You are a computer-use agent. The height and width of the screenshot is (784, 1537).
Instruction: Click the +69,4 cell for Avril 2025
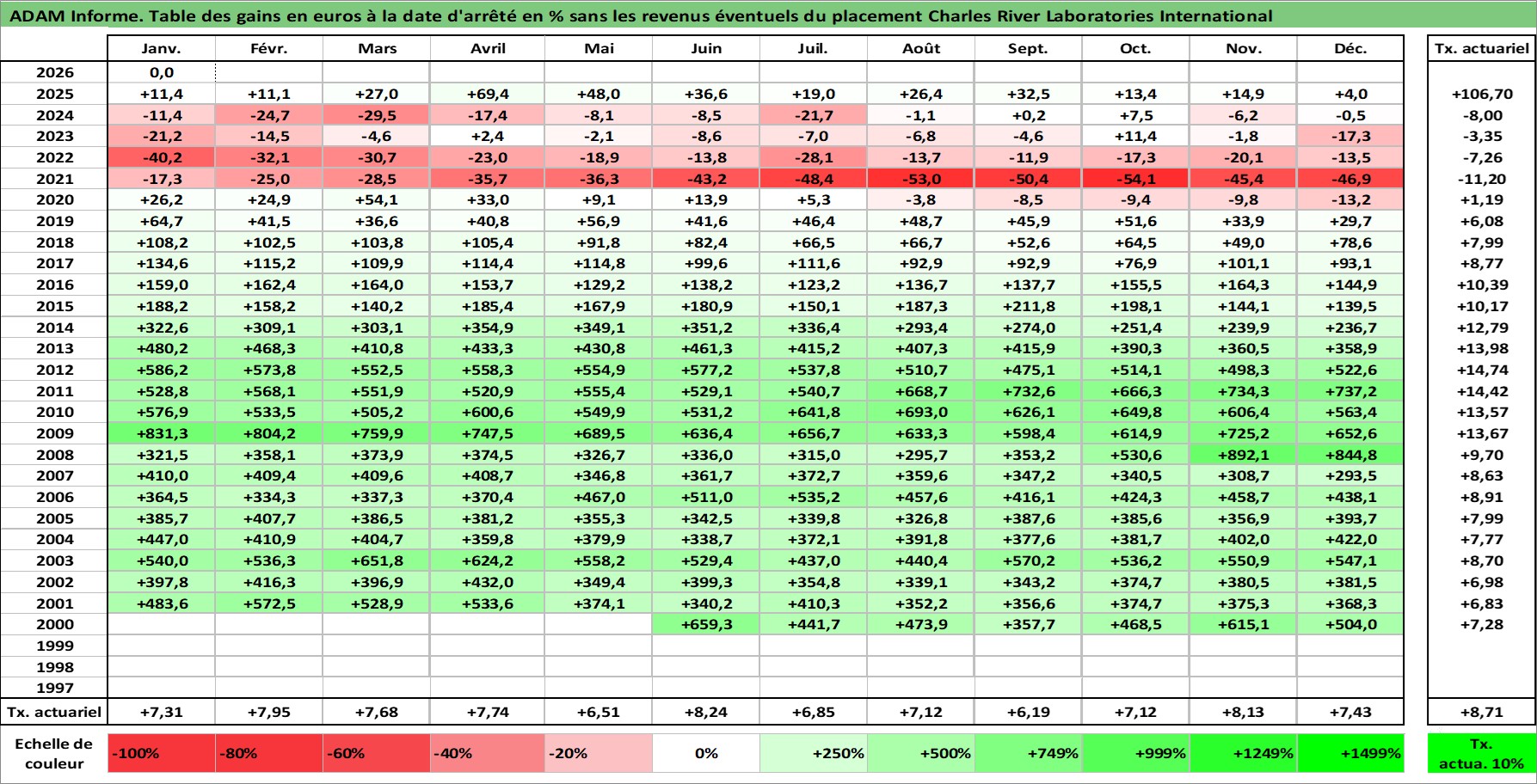click(x=488, y=94)
